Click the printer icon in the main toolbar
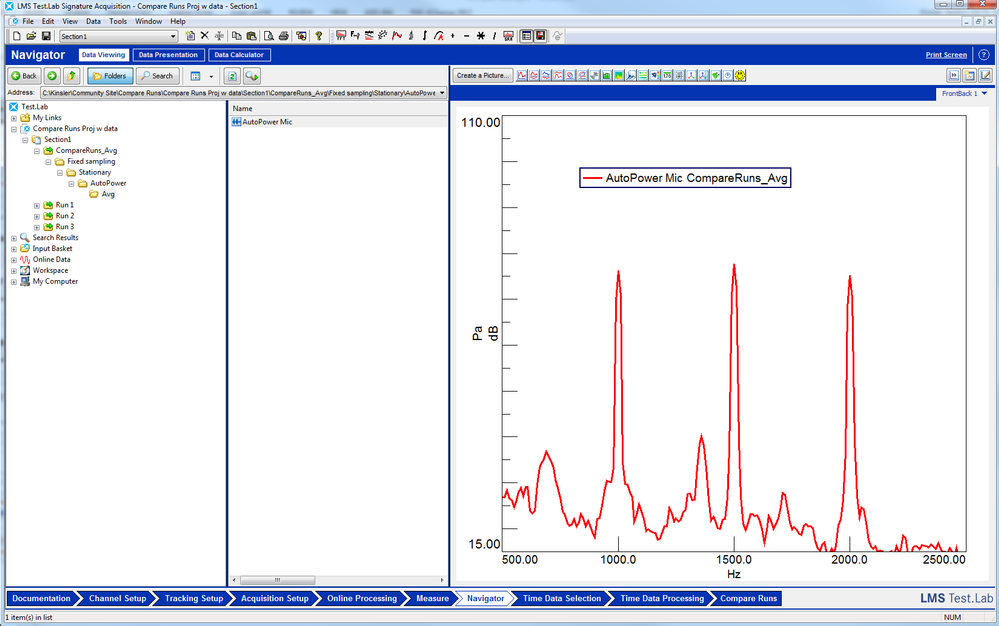The image size is (999, 626). click(x=284, y=36)
